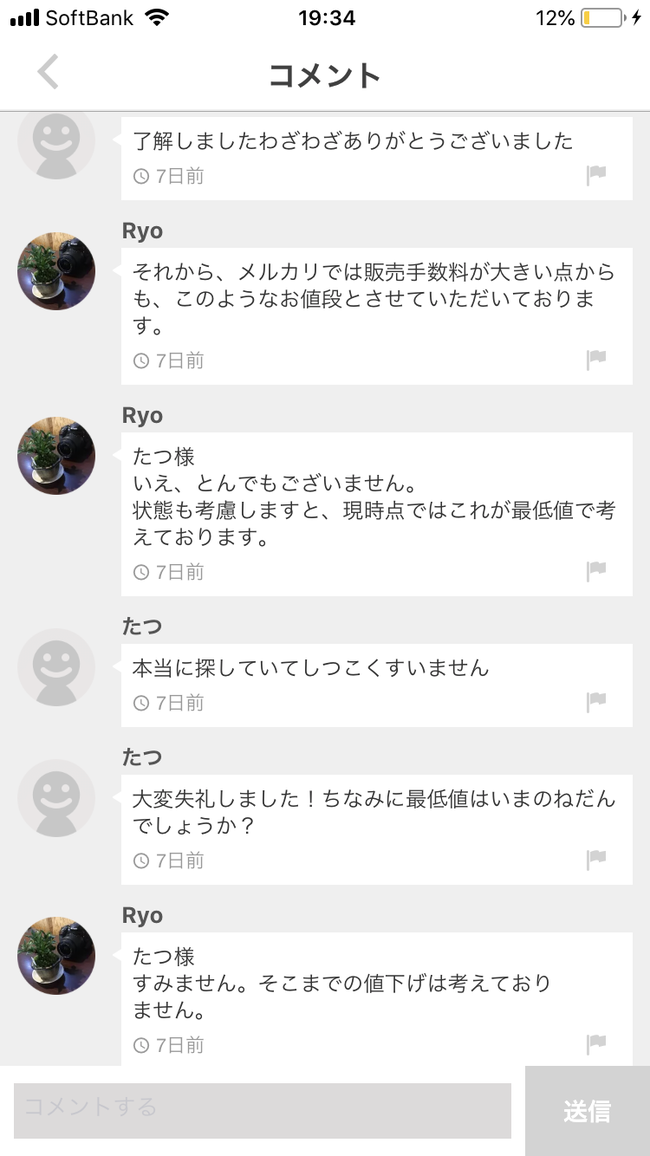This screenshot has width=650, height=1156.
Task: Flag たつ's しつこくすいません comment
Action: 596,703
